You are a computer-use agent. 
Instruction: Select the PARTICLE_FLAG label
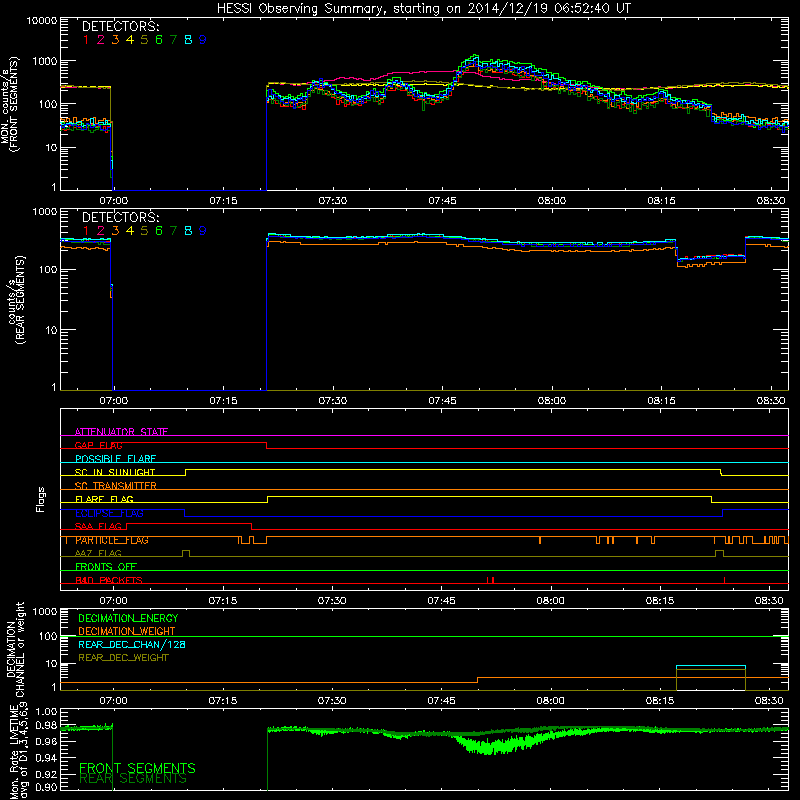[x=112, y=540]
